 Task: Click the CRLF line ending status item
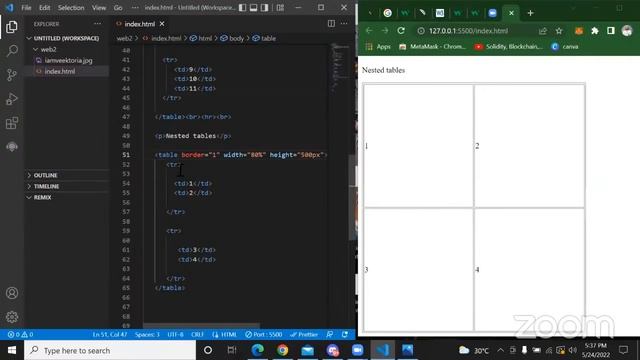click(197, 335)
